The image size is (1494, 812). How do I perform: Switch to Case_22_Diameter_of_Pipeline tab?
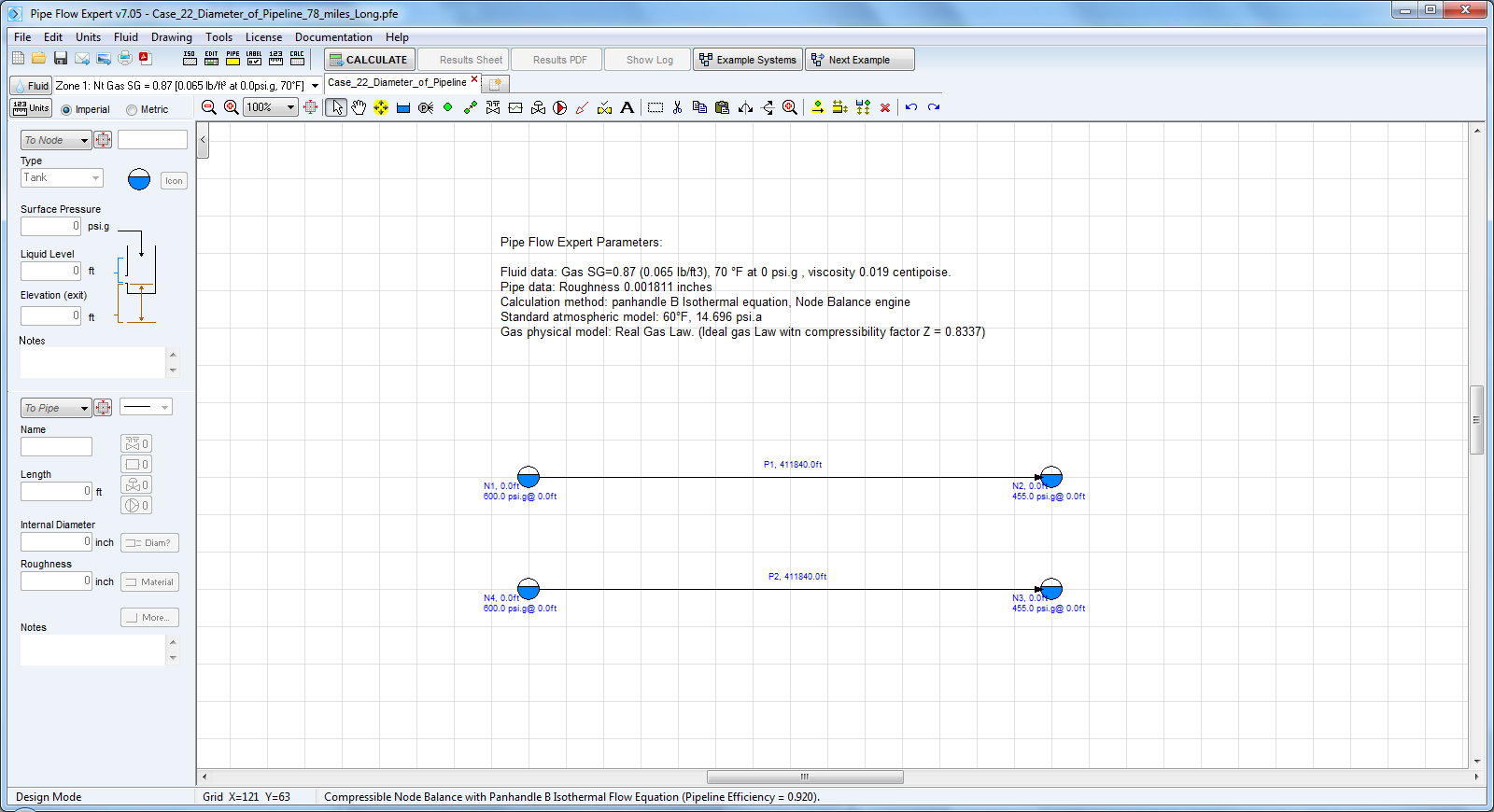click(x=402, y=82)
